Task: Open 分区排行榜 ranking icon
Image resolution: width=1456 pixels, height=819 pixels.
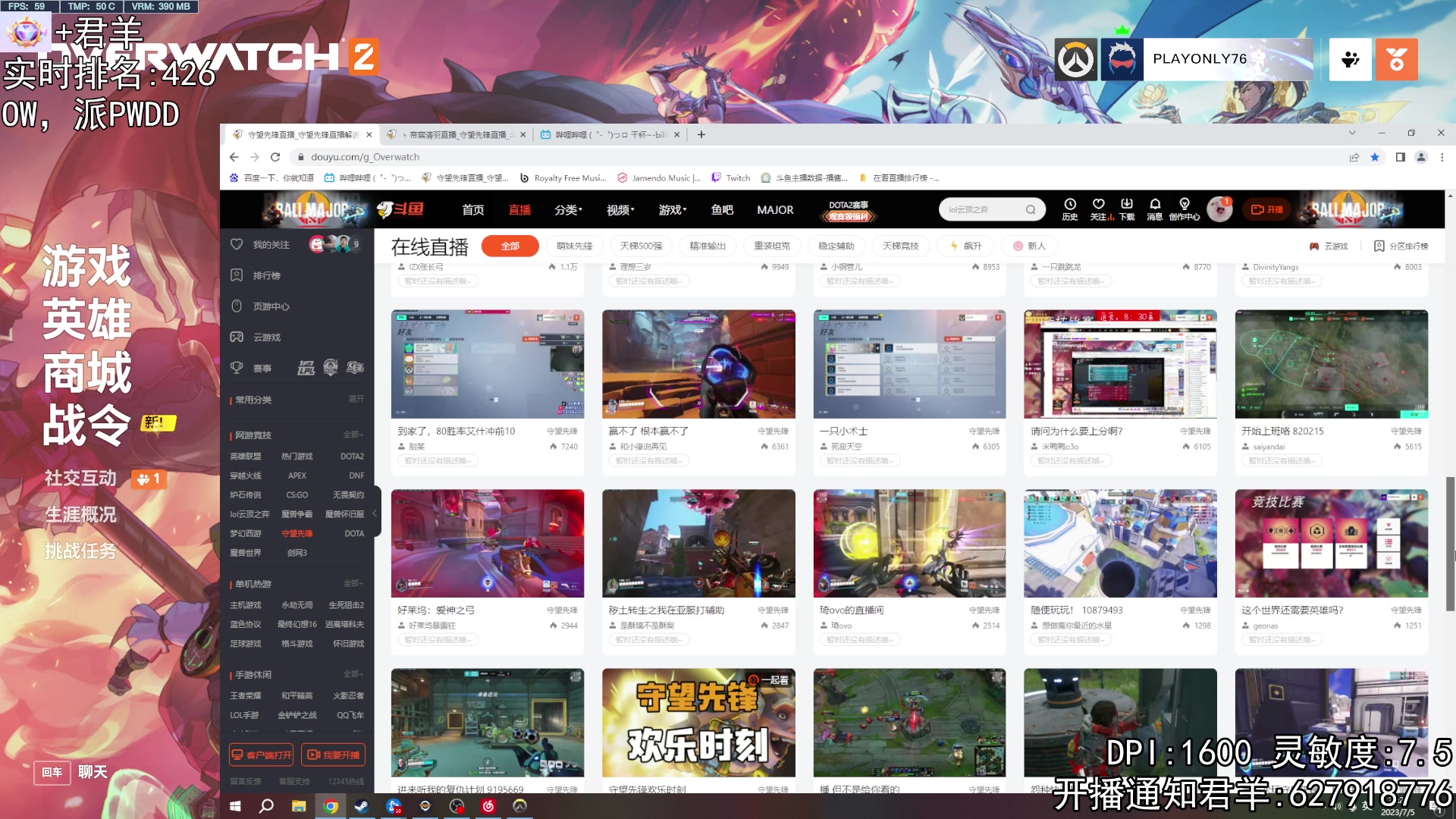Action: [x=1379, y=246]
